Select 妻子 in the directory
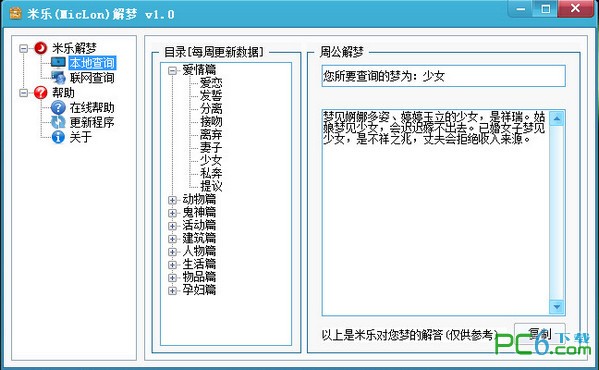Viewport: 599px width, 370px height. [211, 147]
